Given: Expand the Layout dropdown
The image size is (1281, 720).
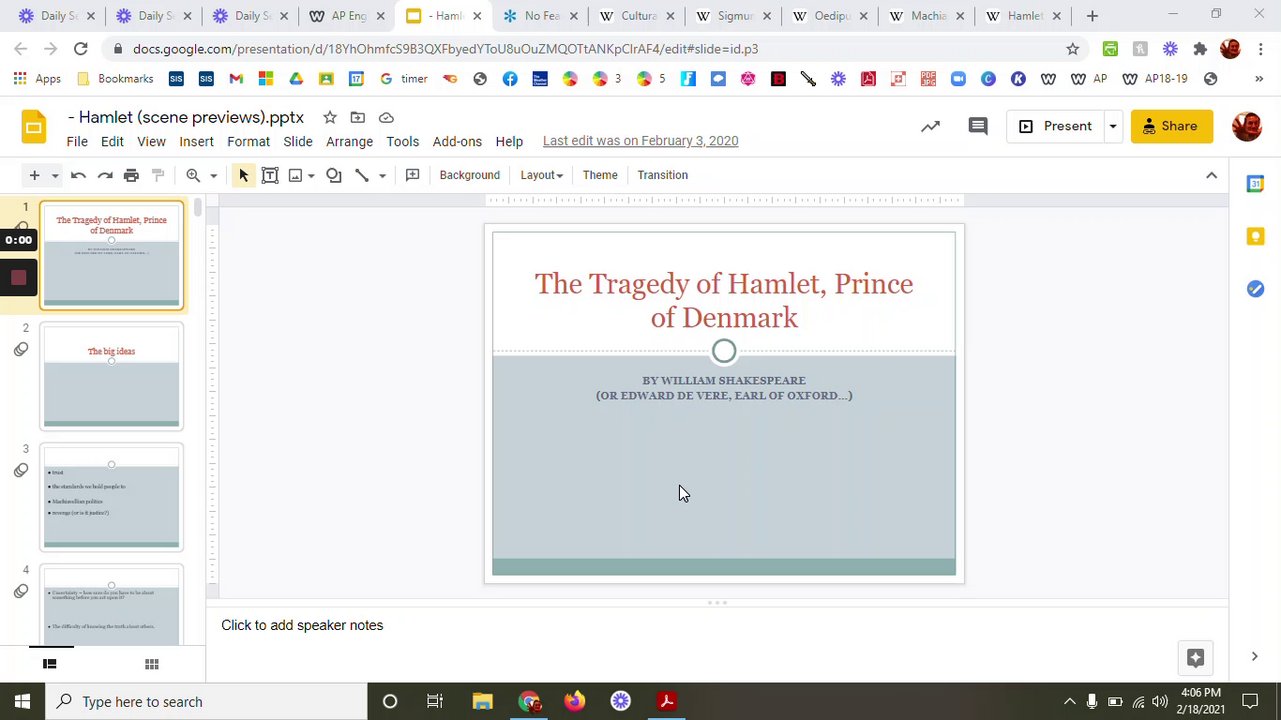Looking at the screenshot, I should (x=541, y=175).
